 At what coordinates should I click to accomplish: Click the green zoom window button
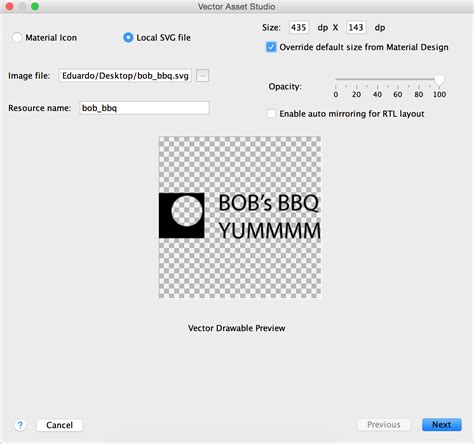(35, 6)
